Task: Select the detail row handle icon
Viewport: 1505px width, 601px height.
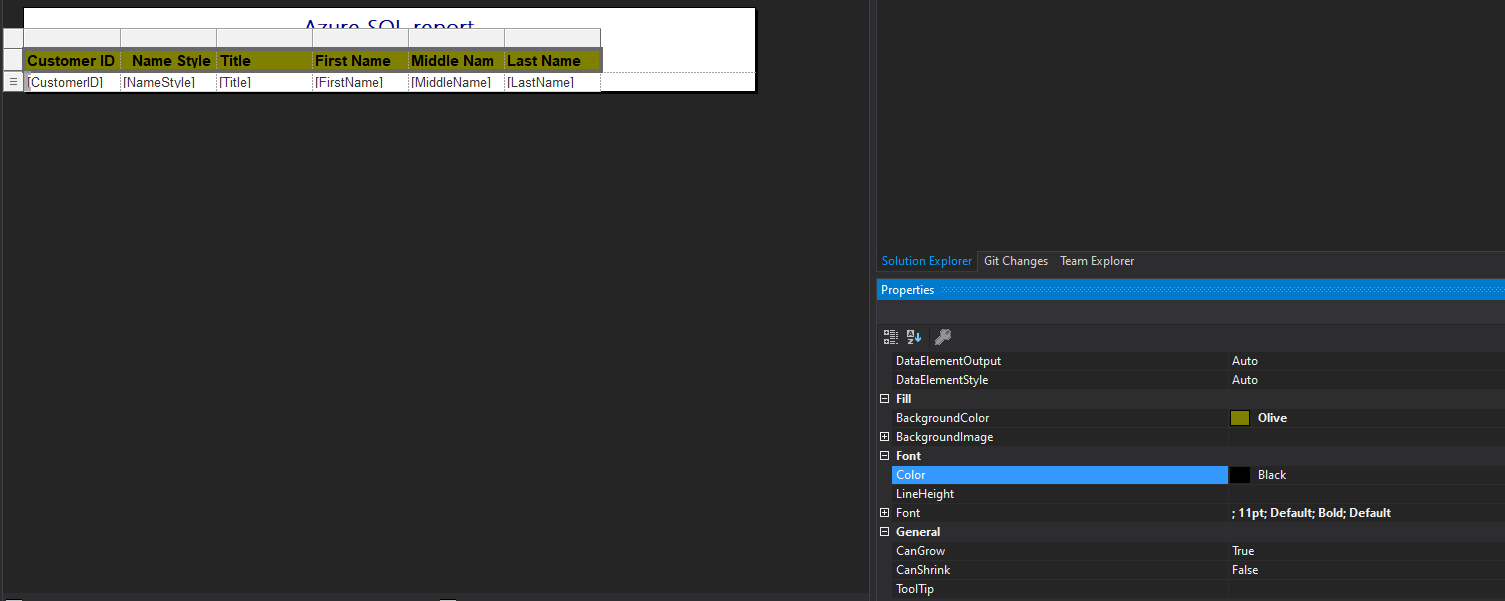Action: (13, 82)
